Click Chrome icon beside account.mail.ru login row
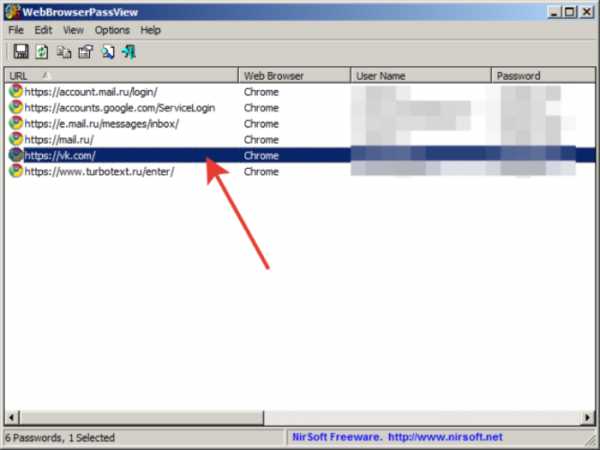This screenshot has width=600, height=450. pyautogui.click(x=15, y=92)
